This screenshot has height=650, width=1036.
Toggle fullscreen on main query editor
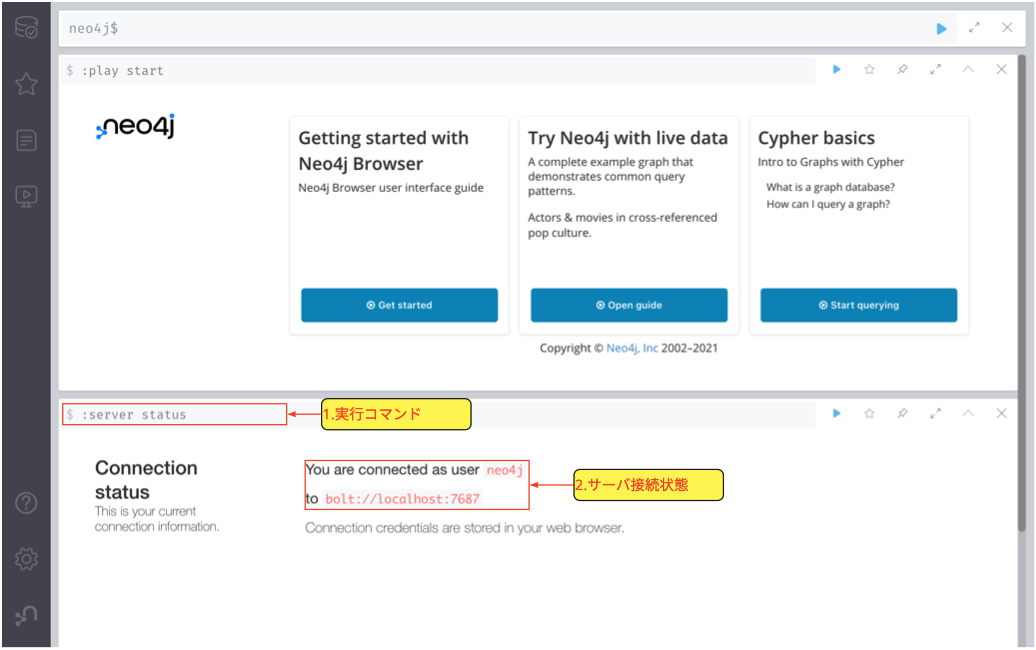pyautogui.click(x=974, y=28)
